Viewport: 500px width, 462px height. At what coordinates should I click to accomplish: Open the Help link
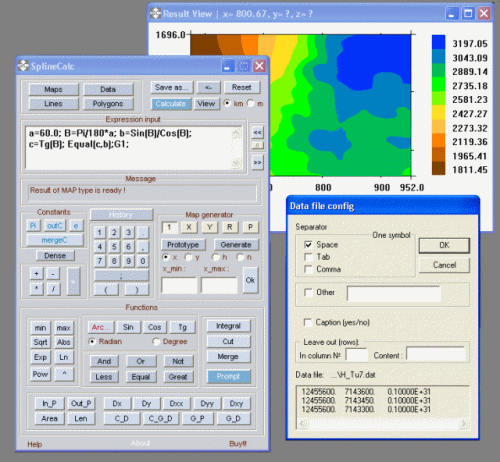[x=35, y=444]
